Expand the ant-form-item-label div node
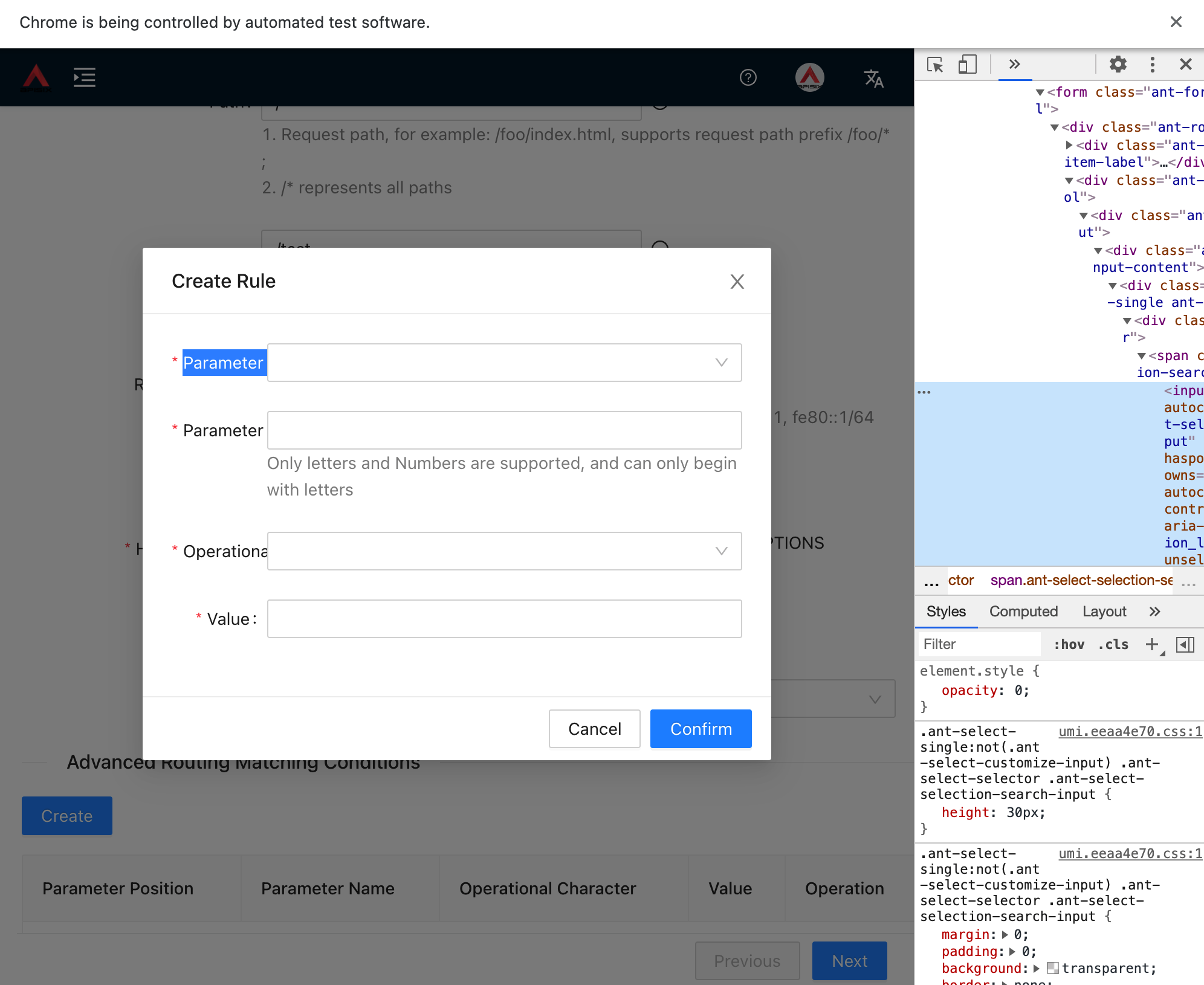 [1069, 145]
